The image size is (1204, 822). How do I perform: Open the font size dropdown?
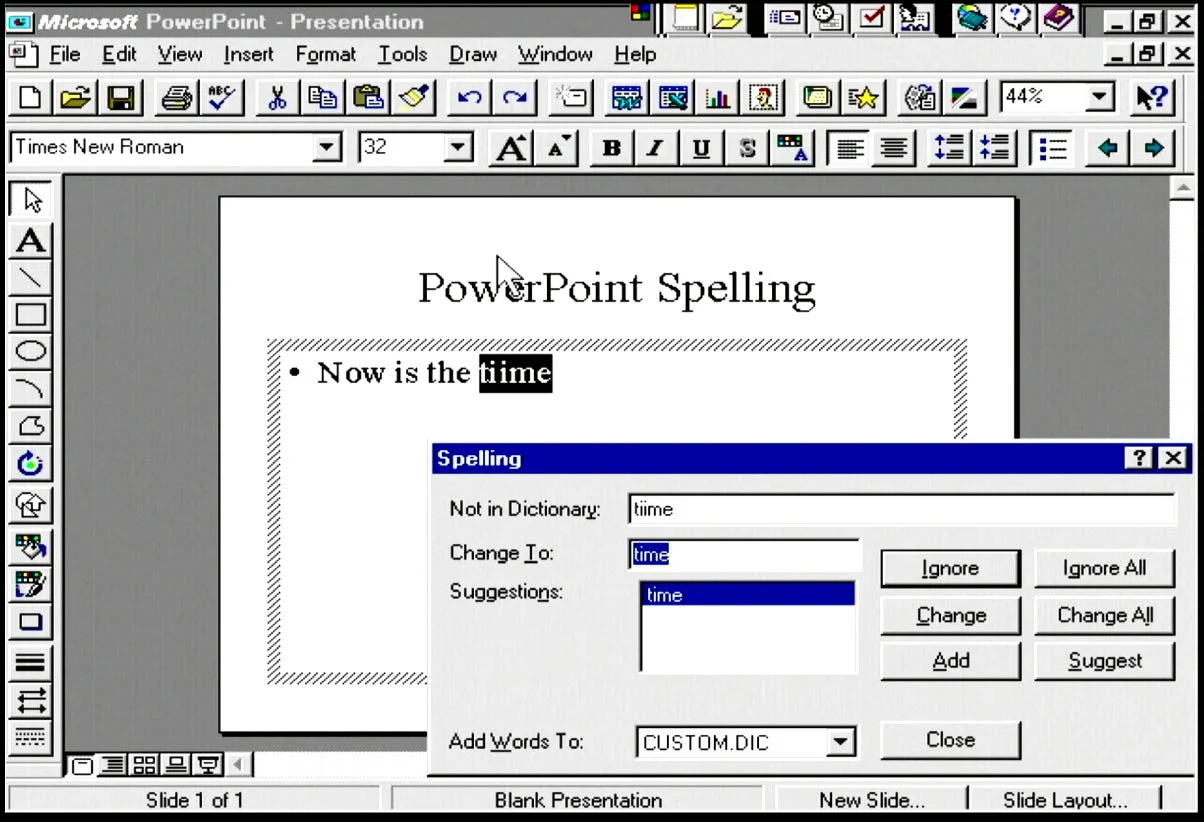(x=458, y=149)
